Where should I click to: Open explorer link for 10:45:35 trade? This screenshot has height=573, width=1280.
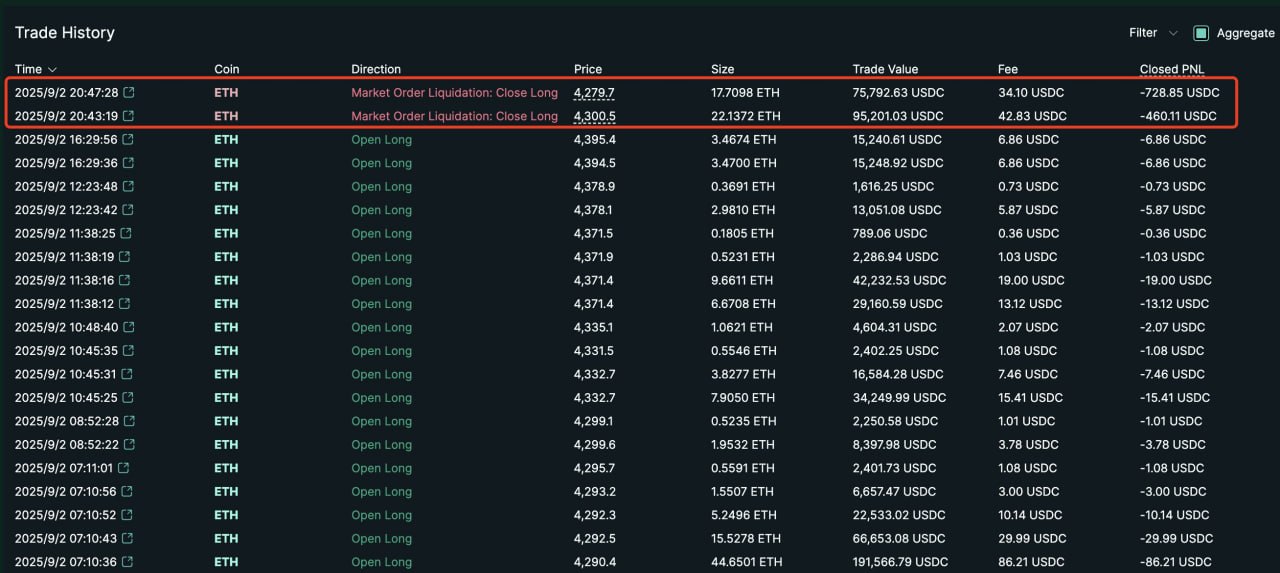128,351
